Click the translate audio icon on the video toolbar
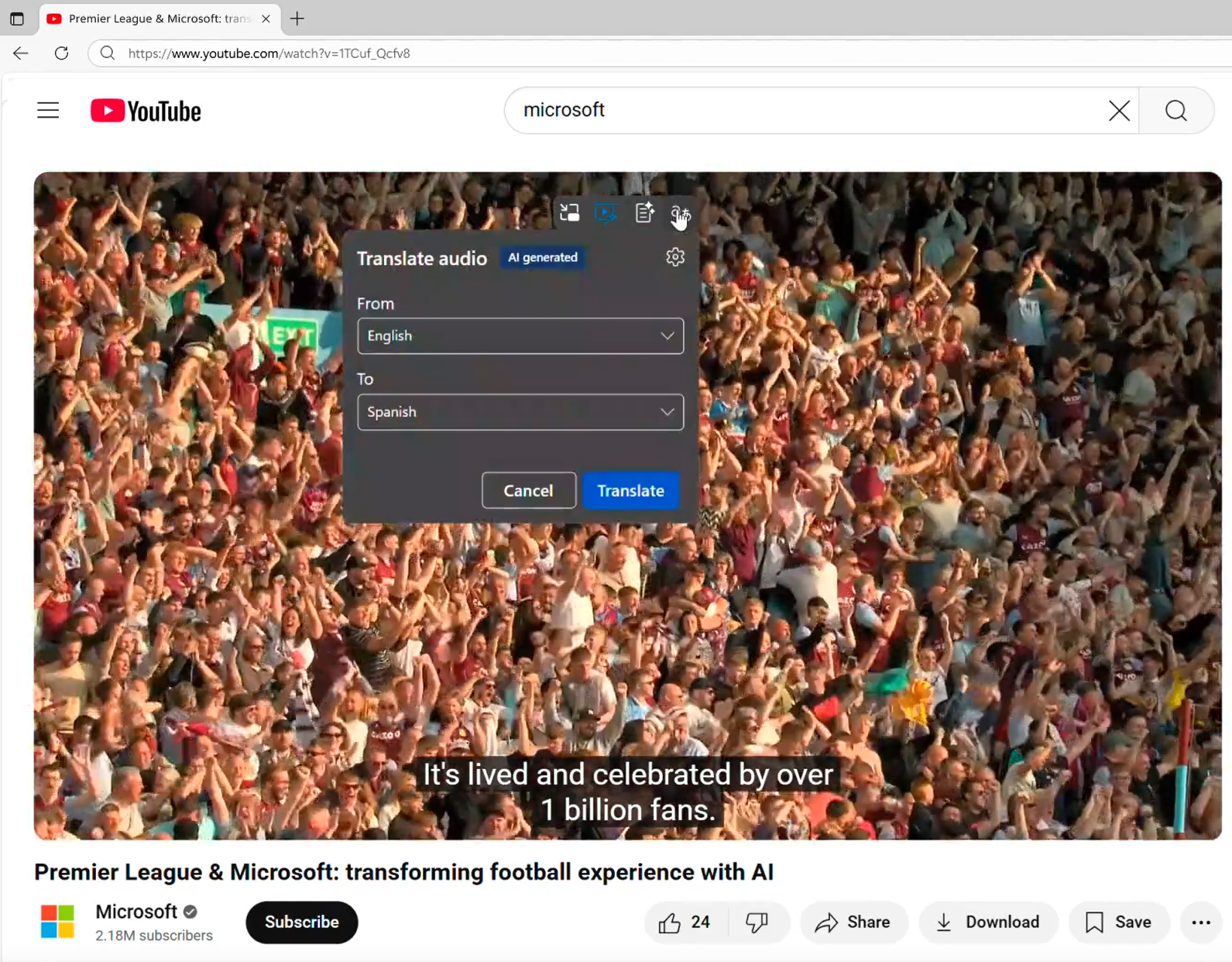 pyautogui.click(x=679, y=214)
